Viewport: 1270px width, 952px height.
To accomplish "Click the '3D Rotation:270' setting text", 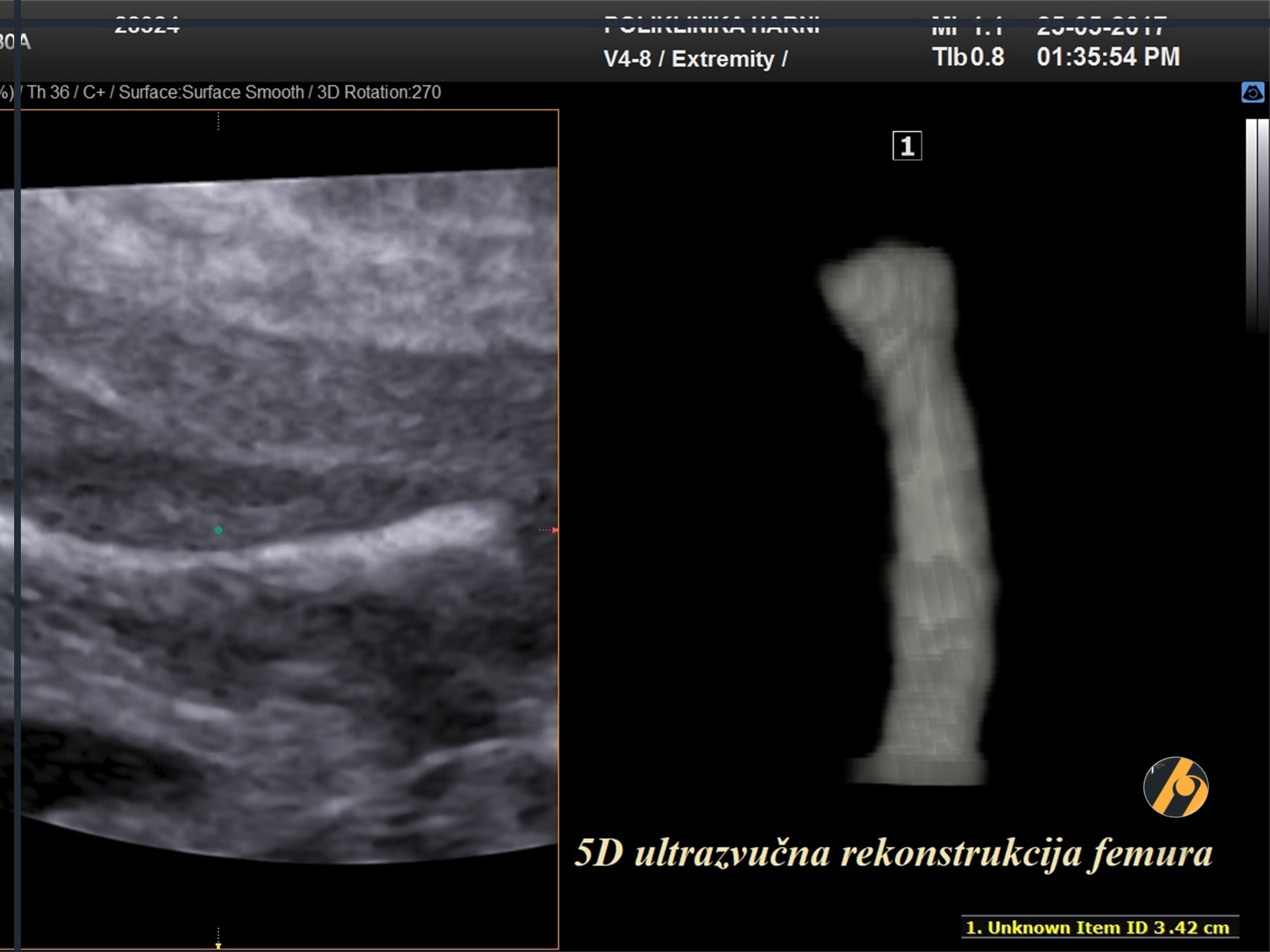I will pos(379,92).
